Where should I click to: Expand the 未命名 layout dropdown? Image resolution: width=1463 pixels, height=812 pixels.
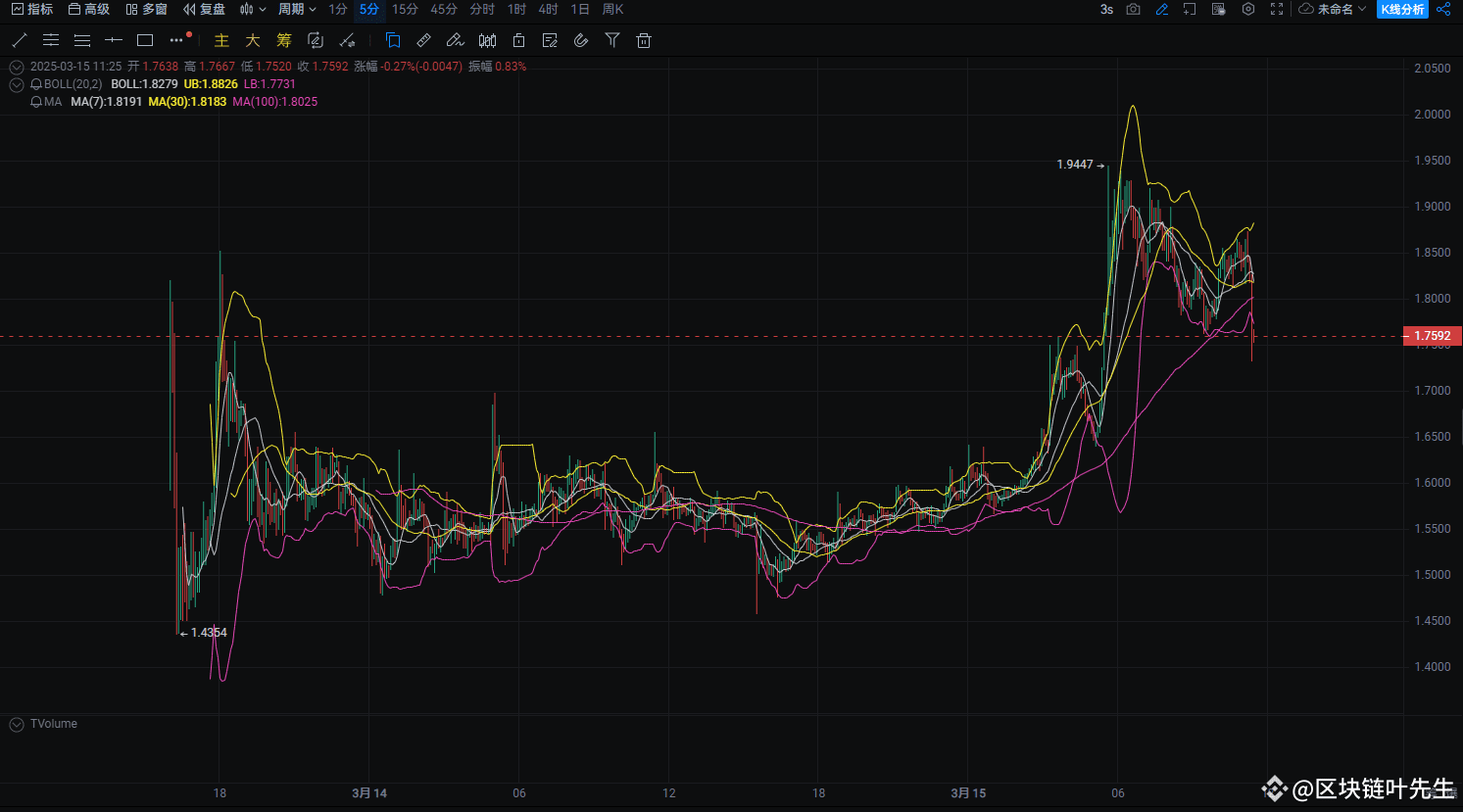click(x=1333, y=9)
